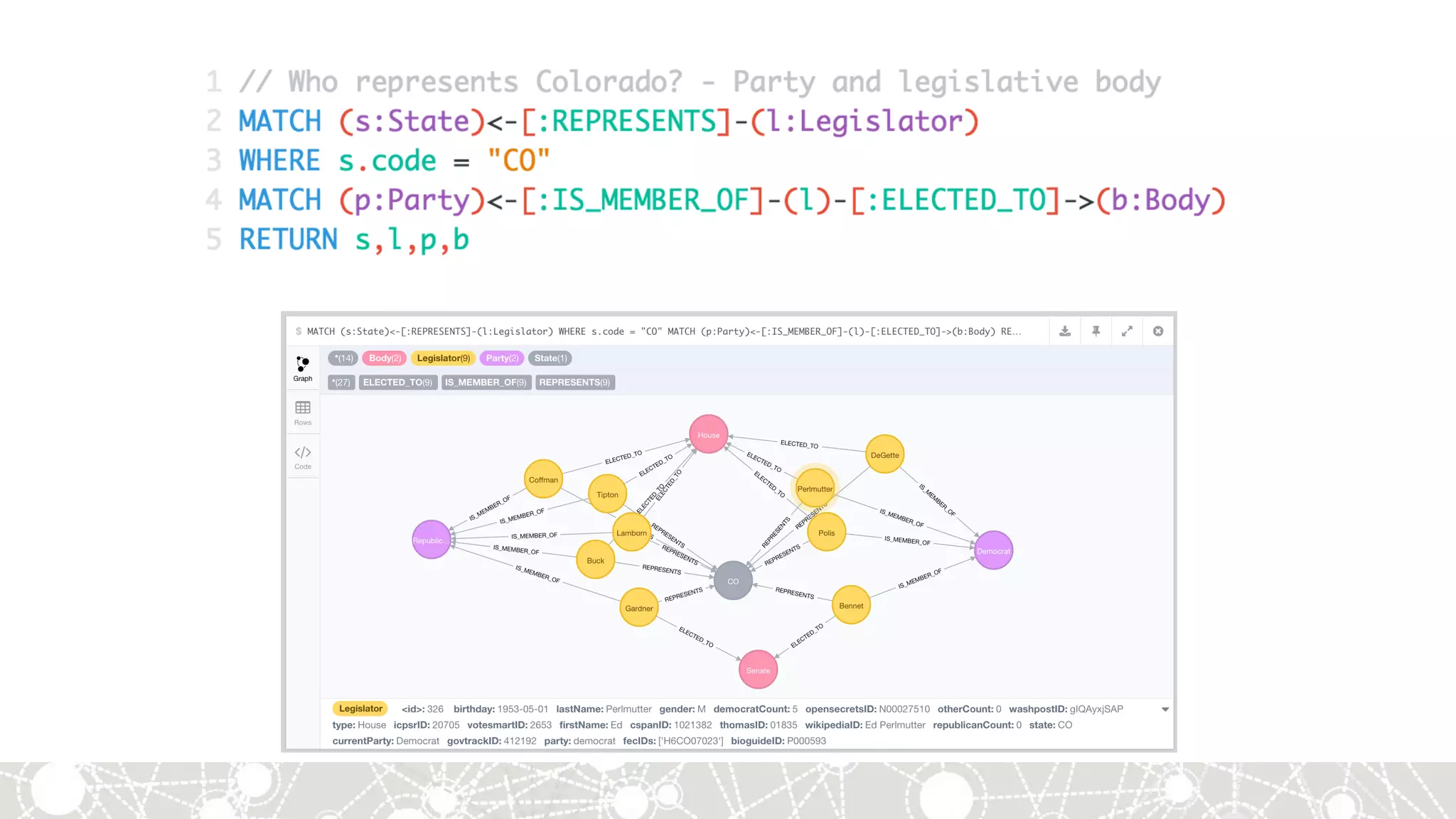Expand result frame to fullscreen
The image size is (1456, 819).
[x=1127, y=331]
